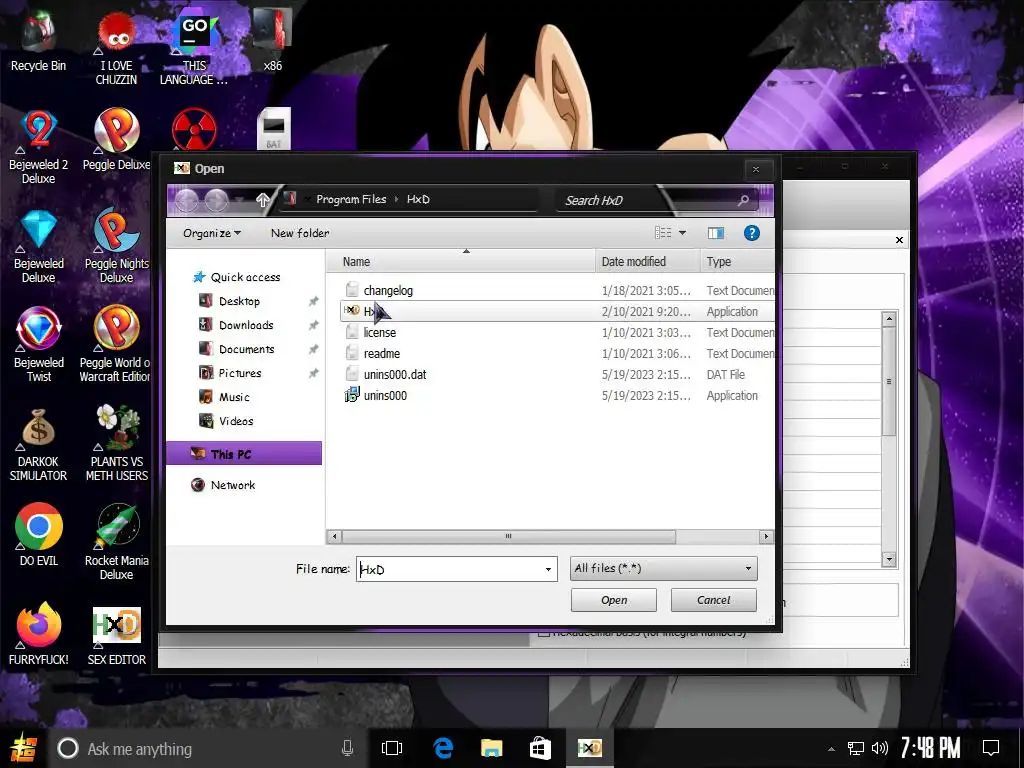Launch Peggle Deluxe shortcut

coord(116,140)
